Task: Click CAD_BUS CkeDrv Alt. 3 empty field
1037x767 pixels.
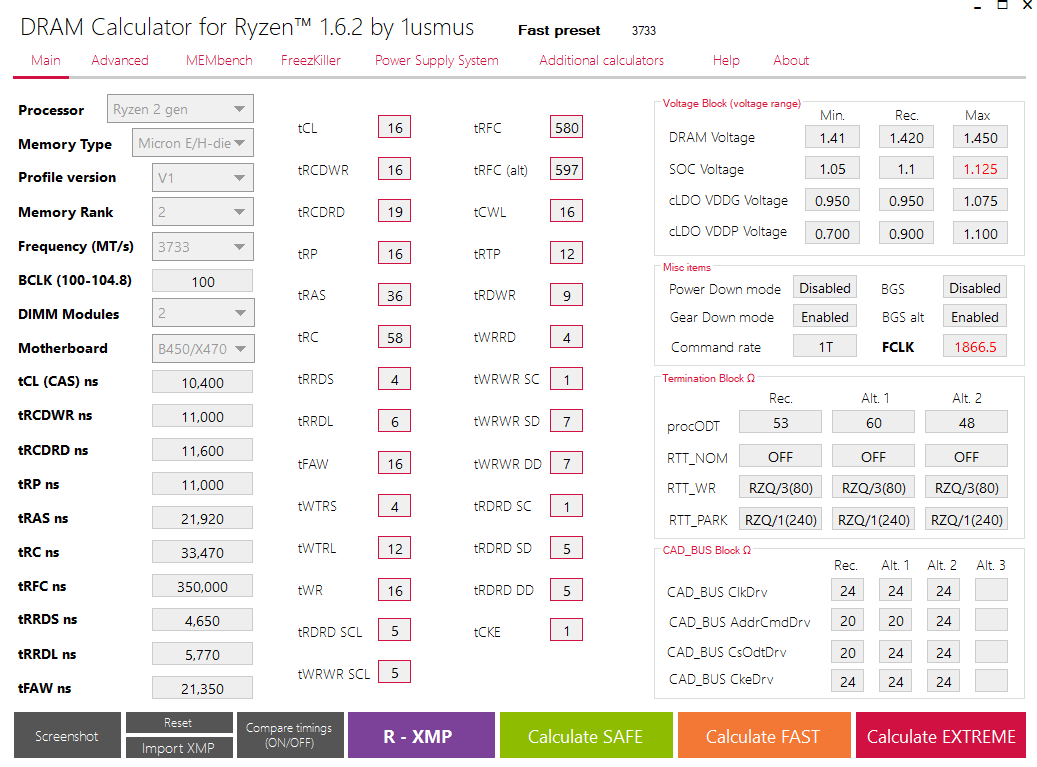Action: pos(991,681)
